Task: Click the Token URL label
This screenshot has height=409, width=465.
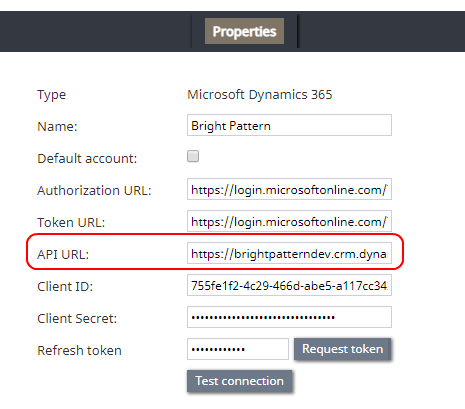Action: coord(71,222)
